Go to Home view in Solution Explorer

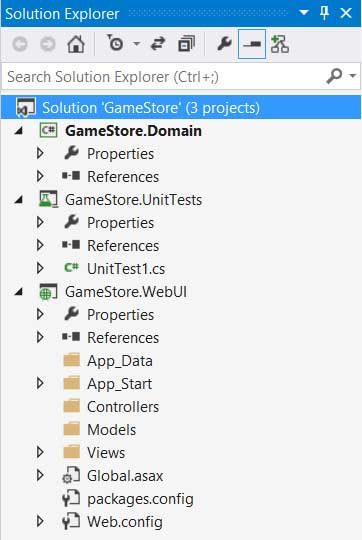[x=76, y=44]
